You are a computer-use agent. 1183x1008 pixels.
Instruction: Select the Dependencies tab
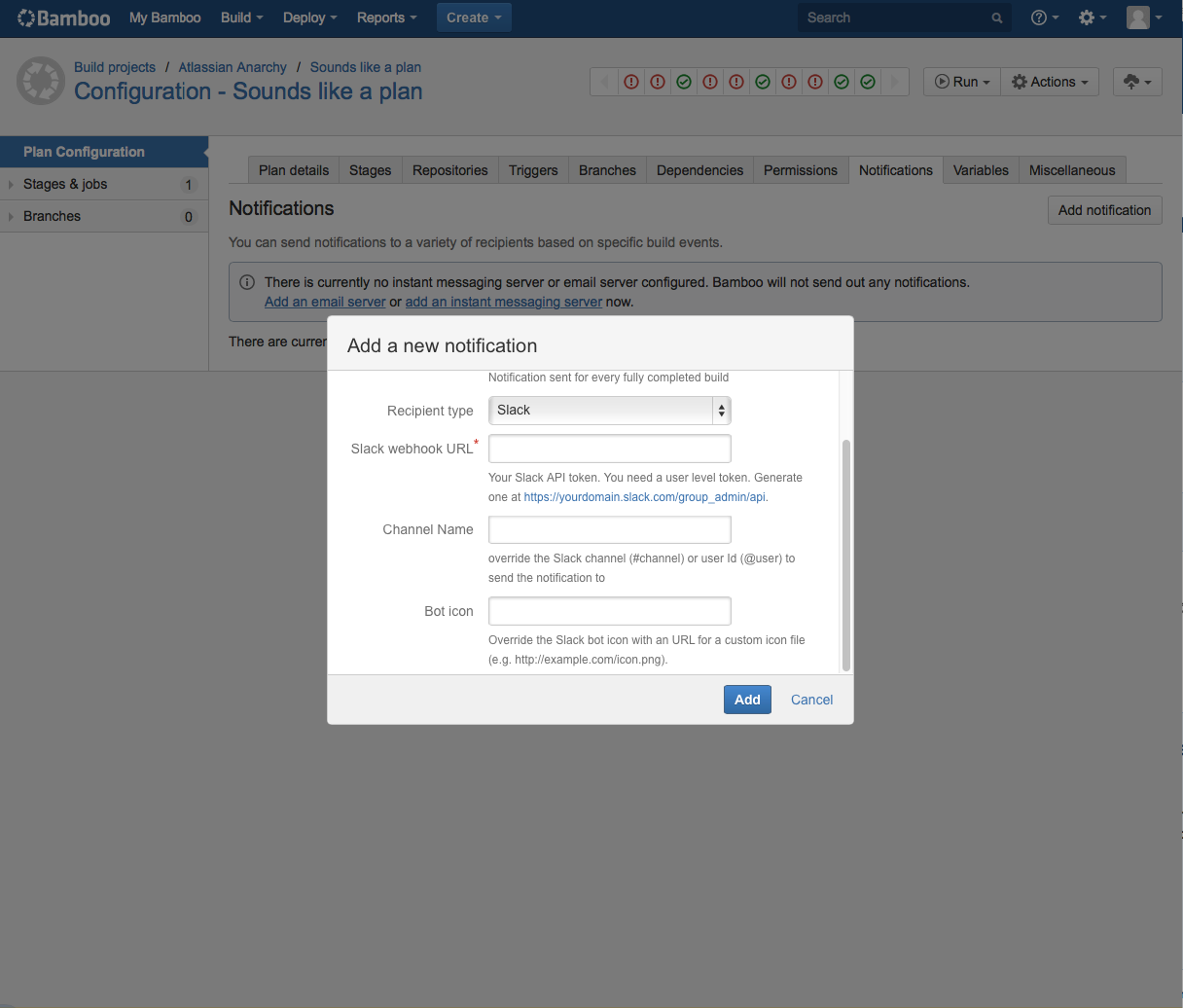pos(699,170)
